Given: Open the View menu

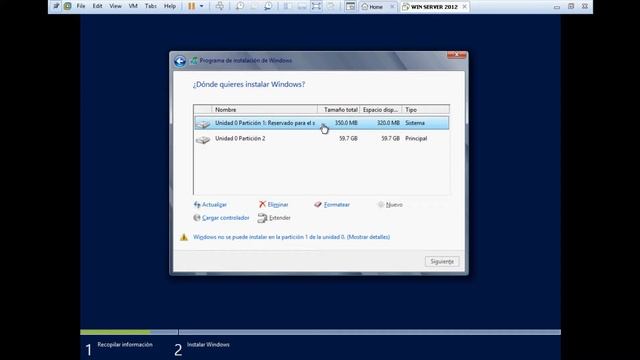Looking at the screenshot, I should 116,6.
